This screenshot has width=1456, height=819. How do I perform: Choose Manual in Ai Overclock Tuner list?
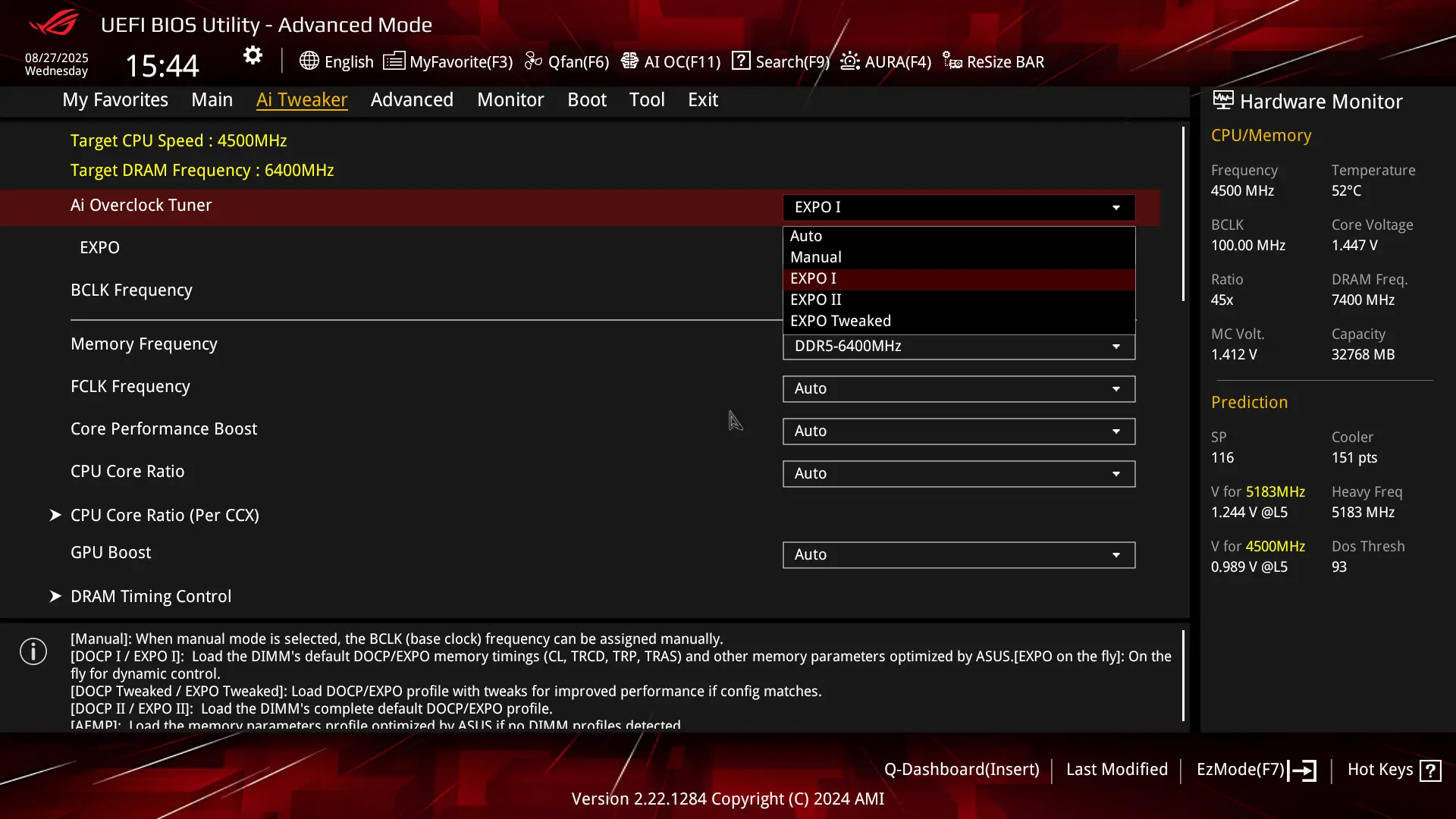point(959,257)
